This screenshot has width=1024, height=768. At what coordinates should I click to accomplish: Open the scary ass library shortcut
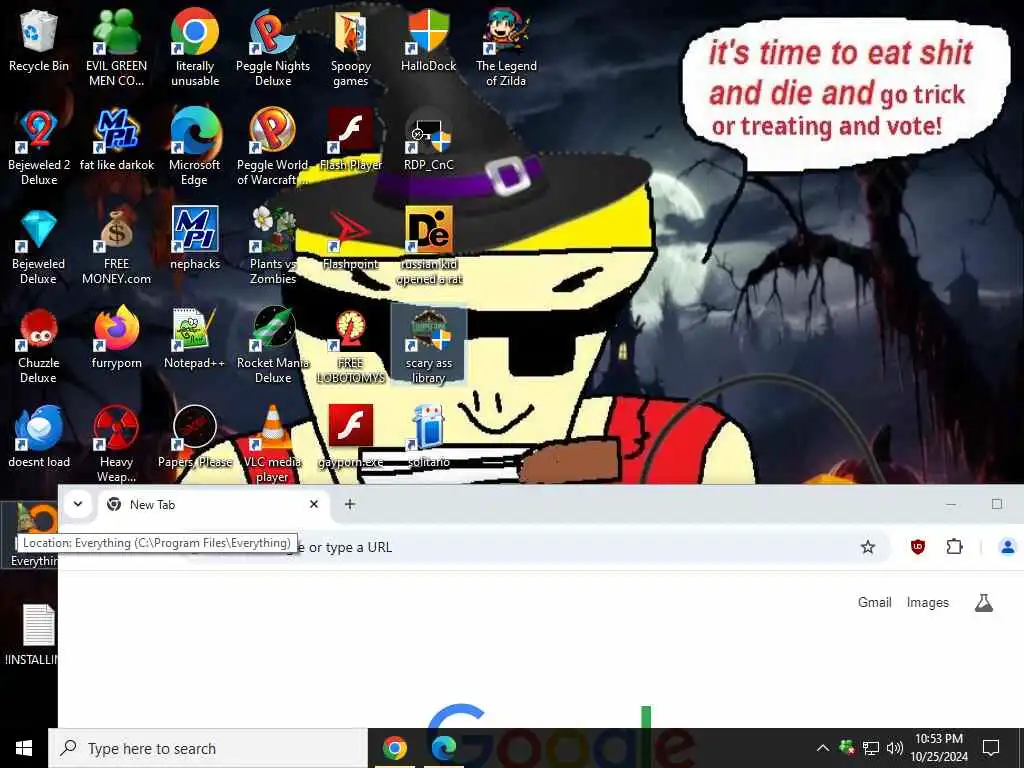click(428, 344)
